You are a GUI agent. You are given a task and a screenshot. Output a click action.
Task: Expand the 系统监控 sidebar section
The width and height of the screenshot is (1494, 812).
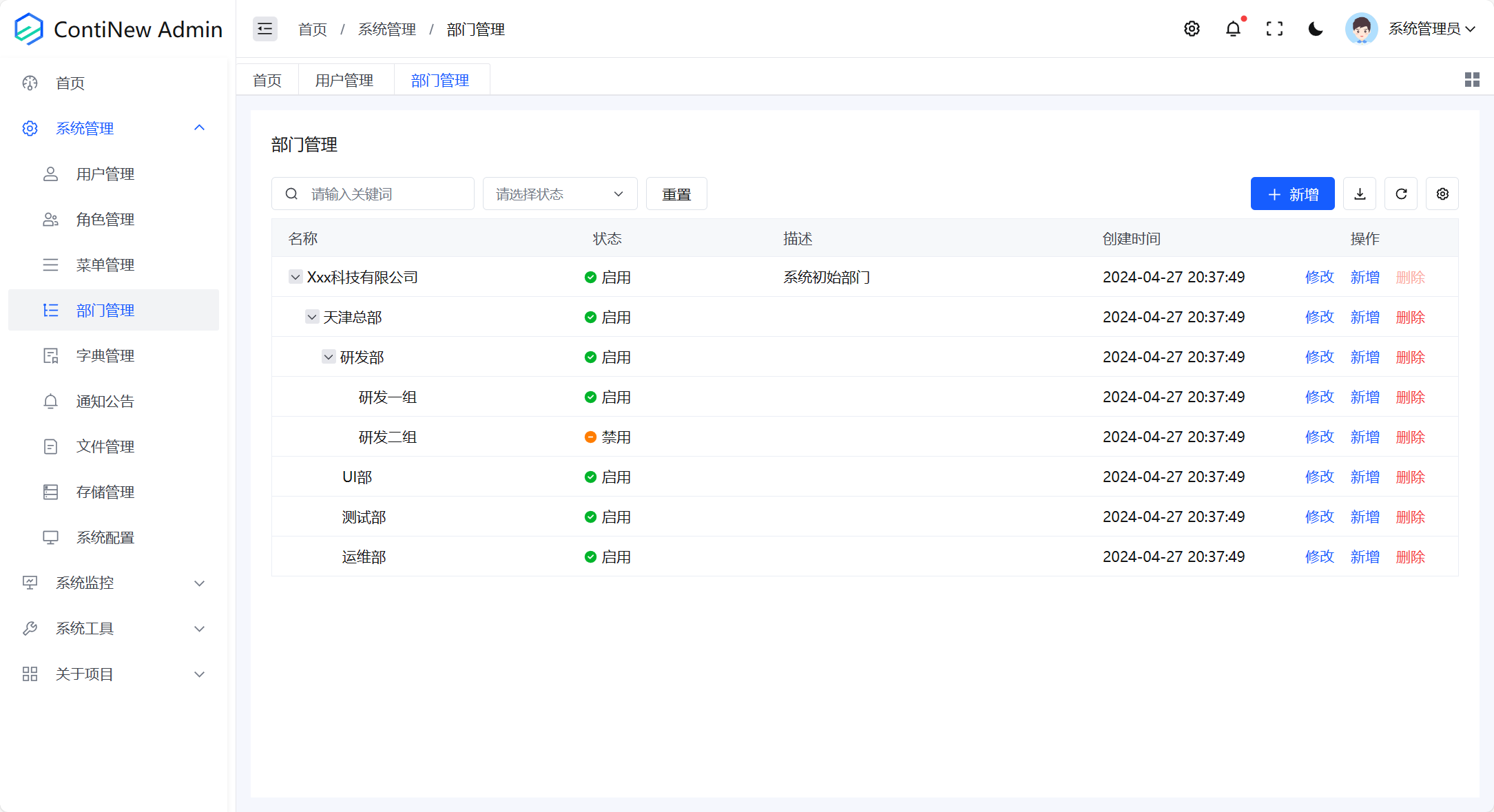pyautogui.click(x=113, y=583)
